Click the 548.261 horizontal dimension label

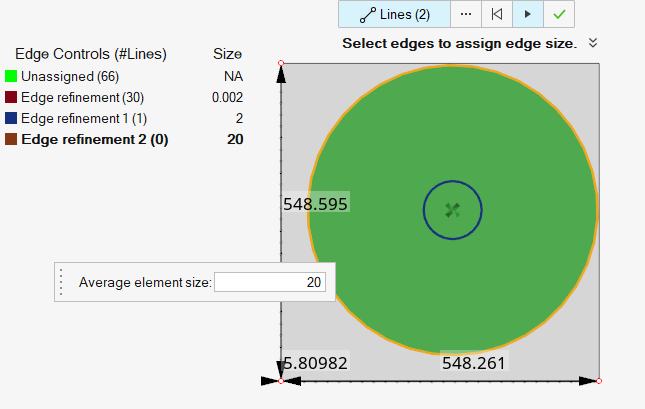click(x=474, y=362)
